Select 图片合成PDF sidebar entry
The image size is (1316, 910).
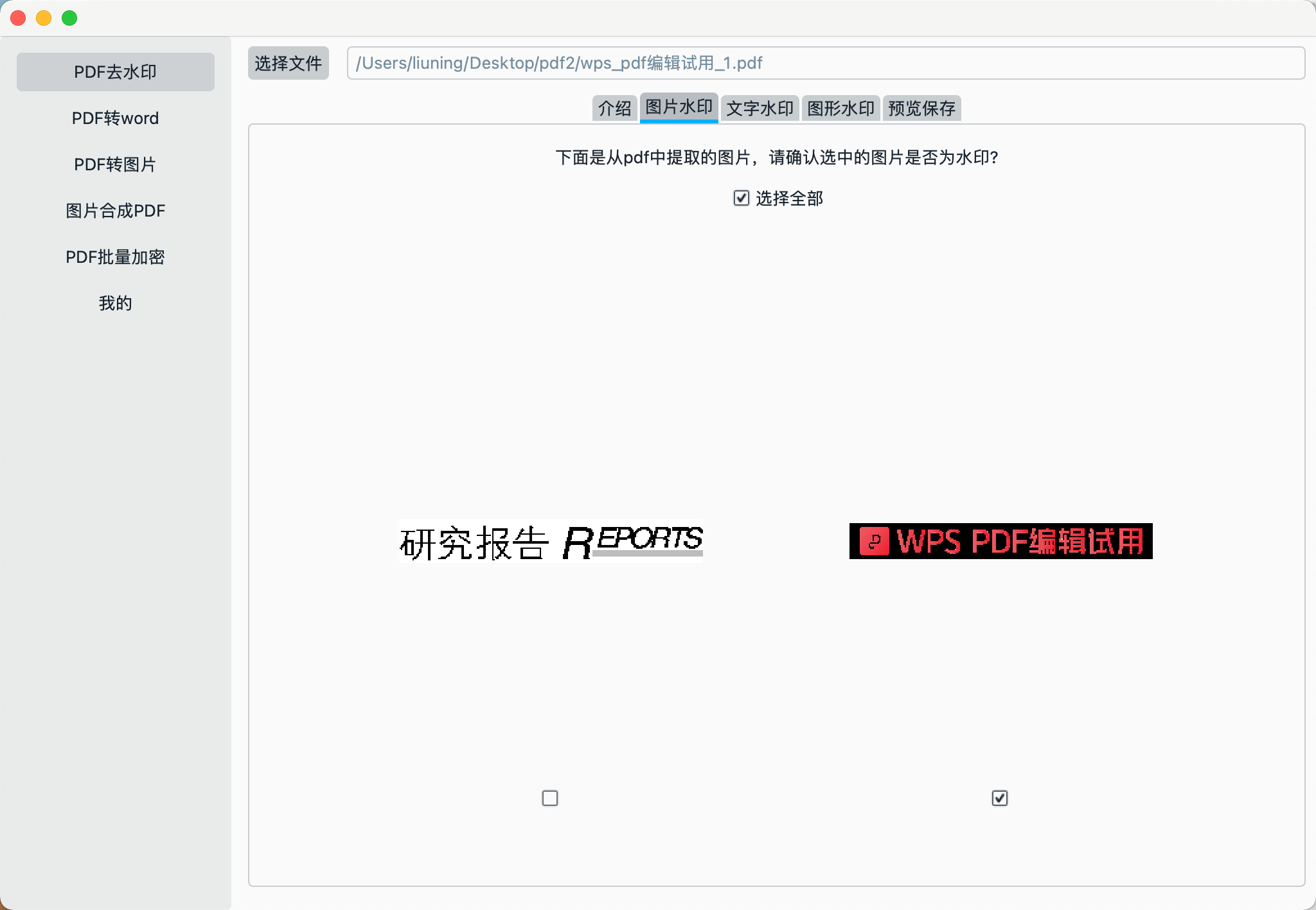(116, 211)
